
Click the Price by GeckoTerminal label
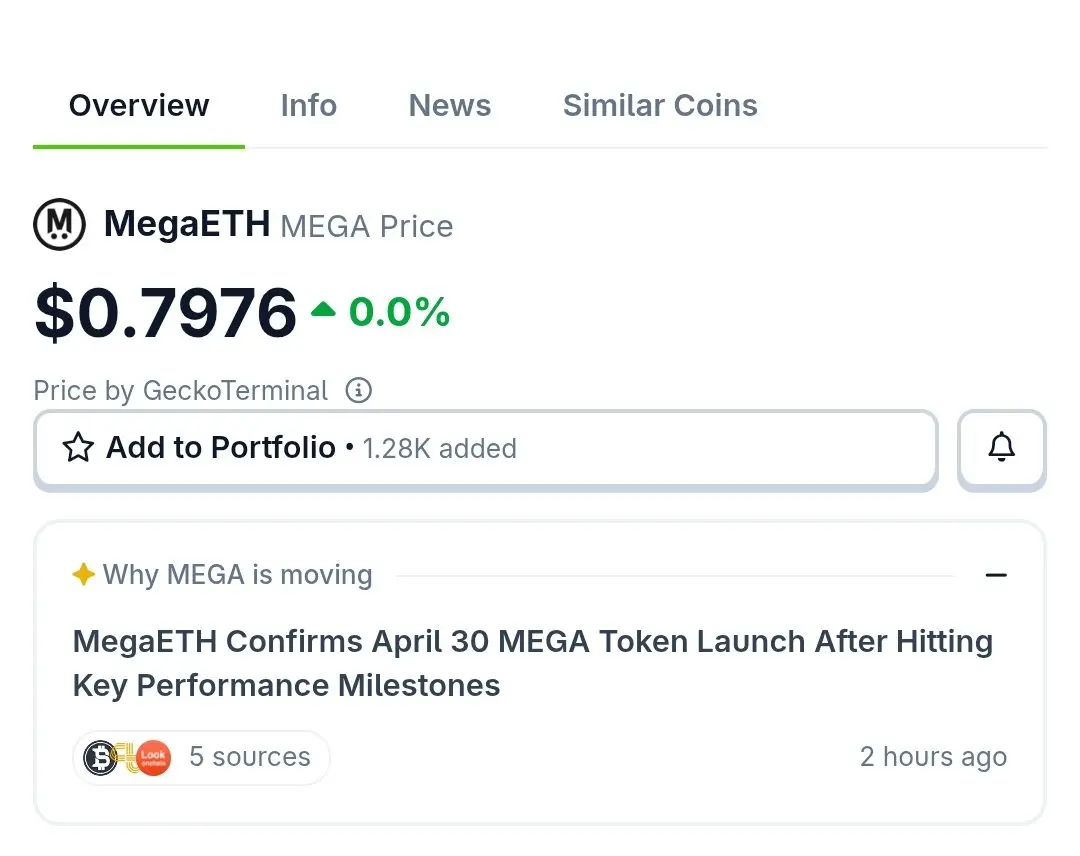tap(180, 390)
